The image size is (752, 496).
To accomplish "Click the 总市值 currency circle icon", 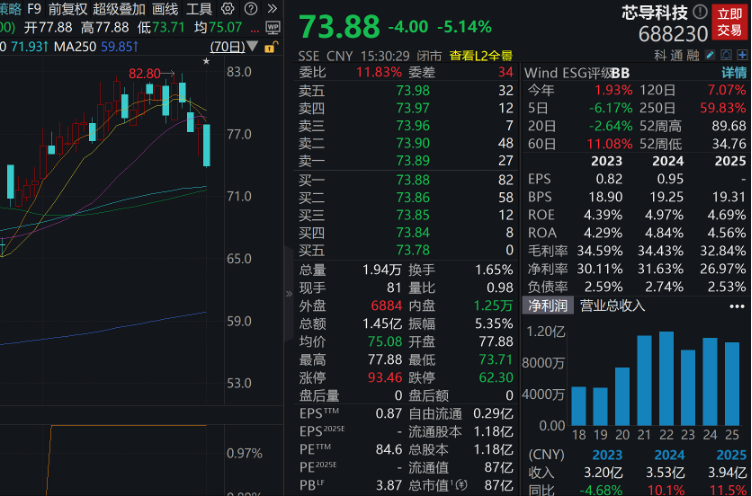I will tap(461, 485).
